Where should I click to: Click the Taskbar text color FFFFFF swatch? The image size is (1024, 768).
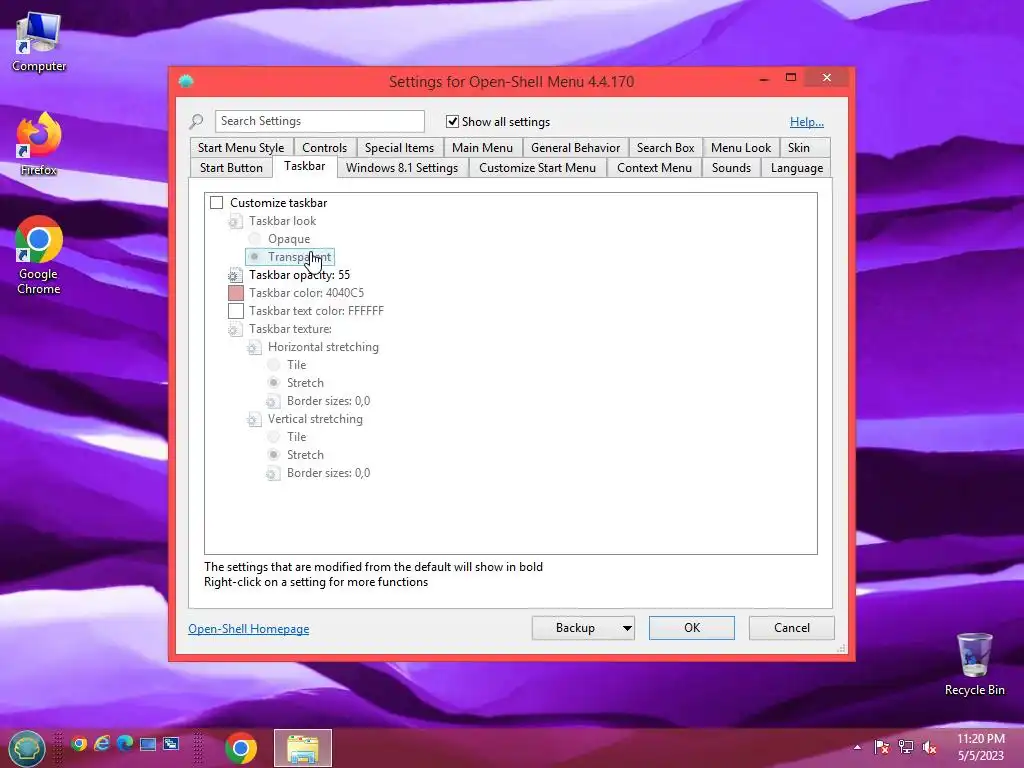[236, 312]
